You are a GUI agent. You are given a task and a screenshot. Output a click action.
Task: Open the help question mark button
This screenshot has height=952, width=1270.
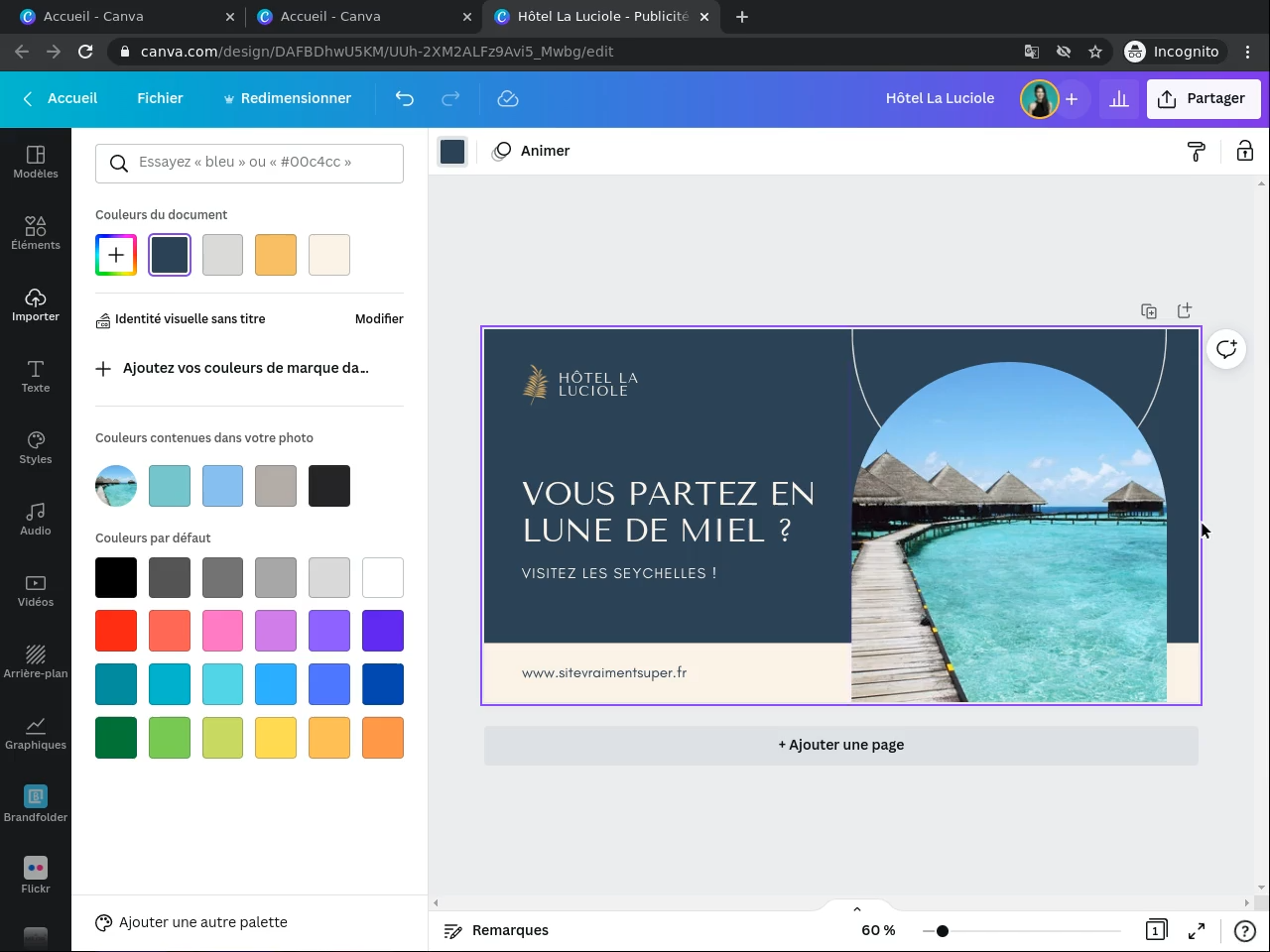tap(1244, 930)
